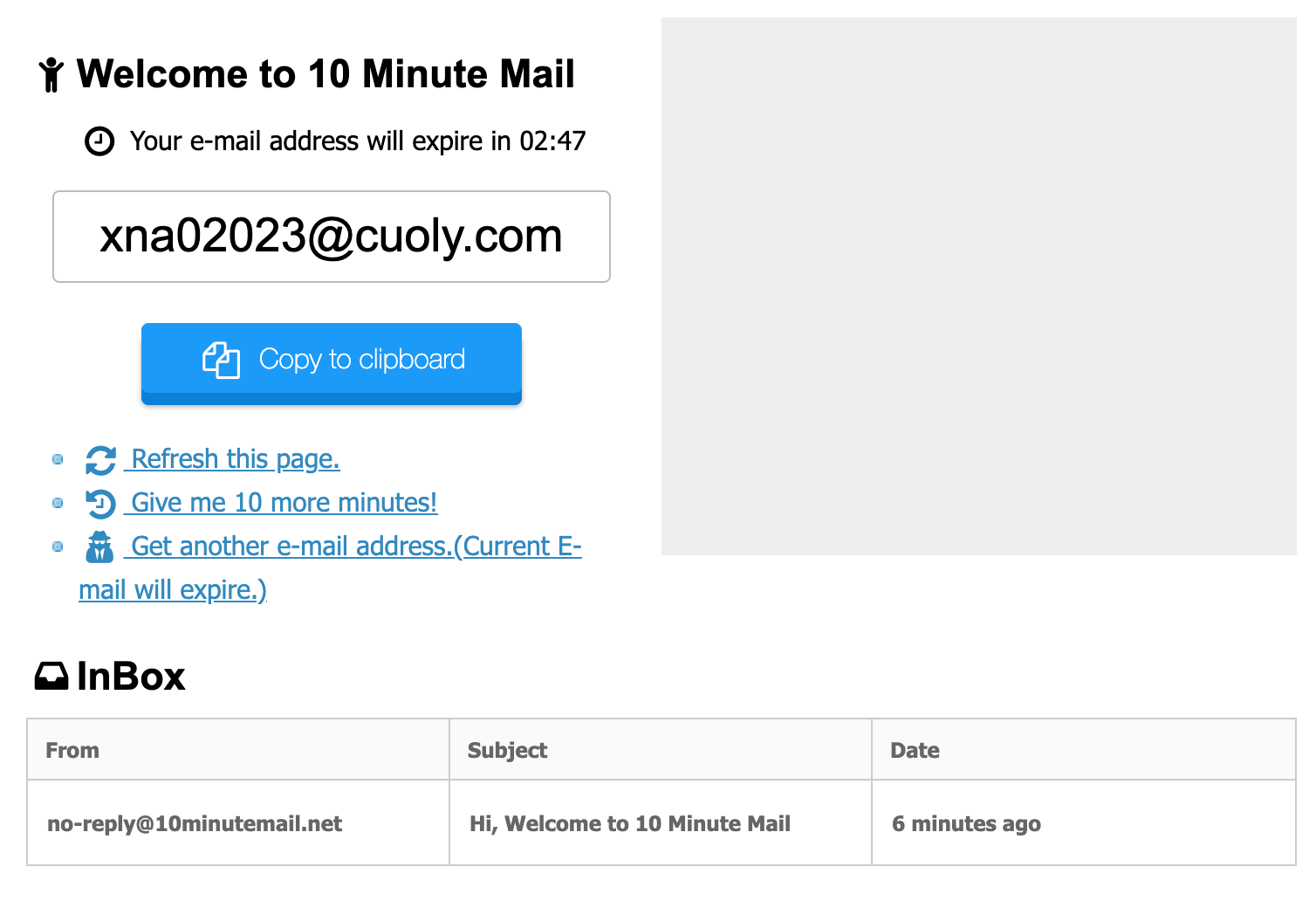Follow the Get another e-mail address link
The width and height of the screenshot is (1316, 901).
[355, 547]
